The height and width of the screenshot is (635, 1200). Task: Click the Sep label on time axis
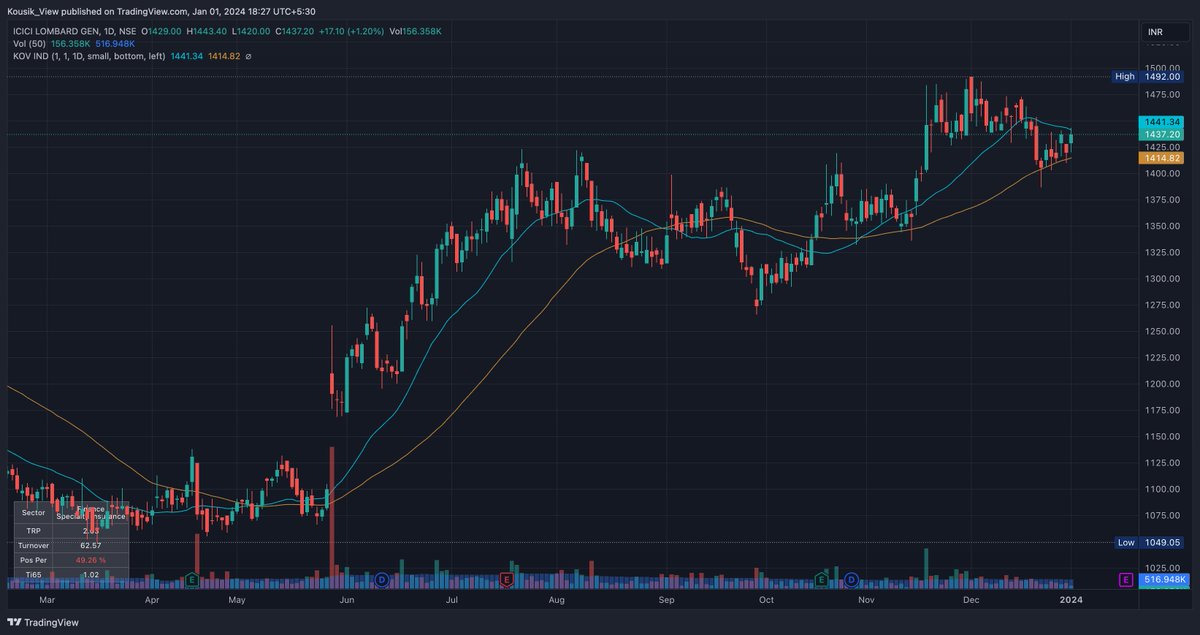668,600
